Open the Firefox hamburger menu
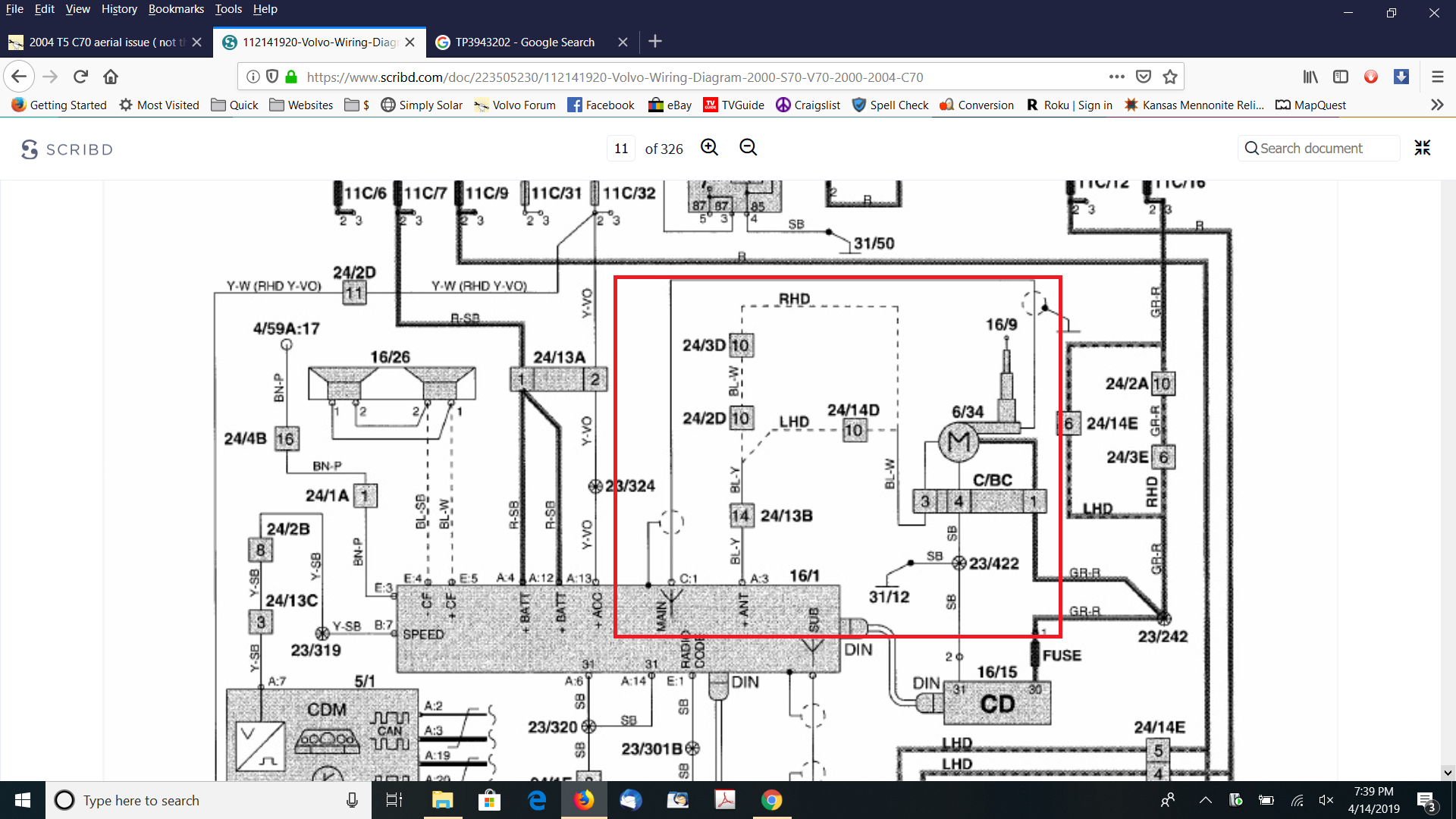The height and width of the screenshot is (819, 1456). pyautogui.click(x=1437, y=77)
